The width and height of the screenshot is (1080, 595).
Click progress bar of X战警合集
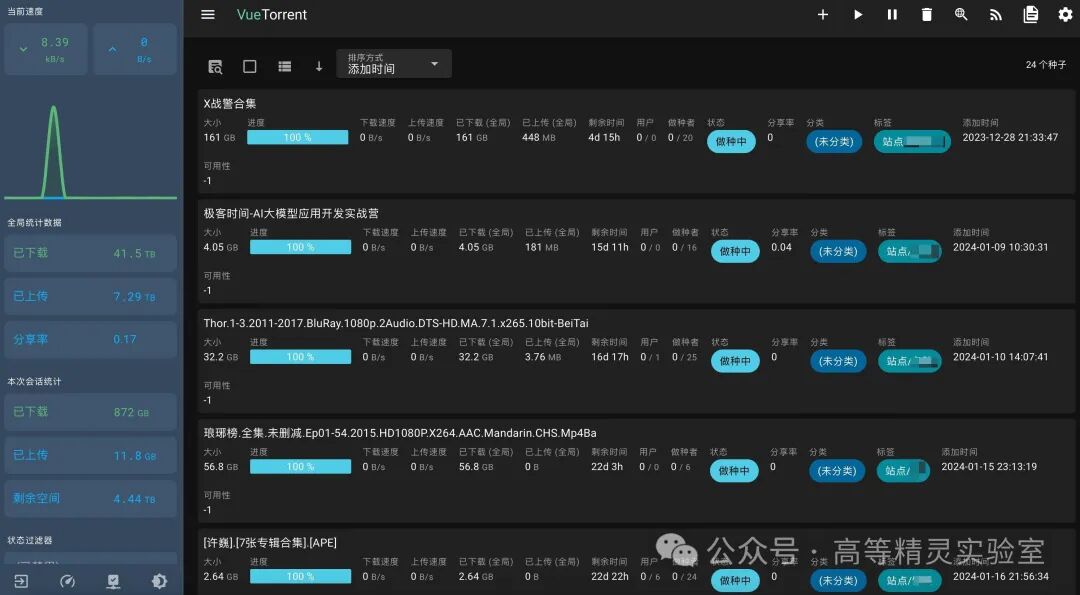tap(298, 137)
